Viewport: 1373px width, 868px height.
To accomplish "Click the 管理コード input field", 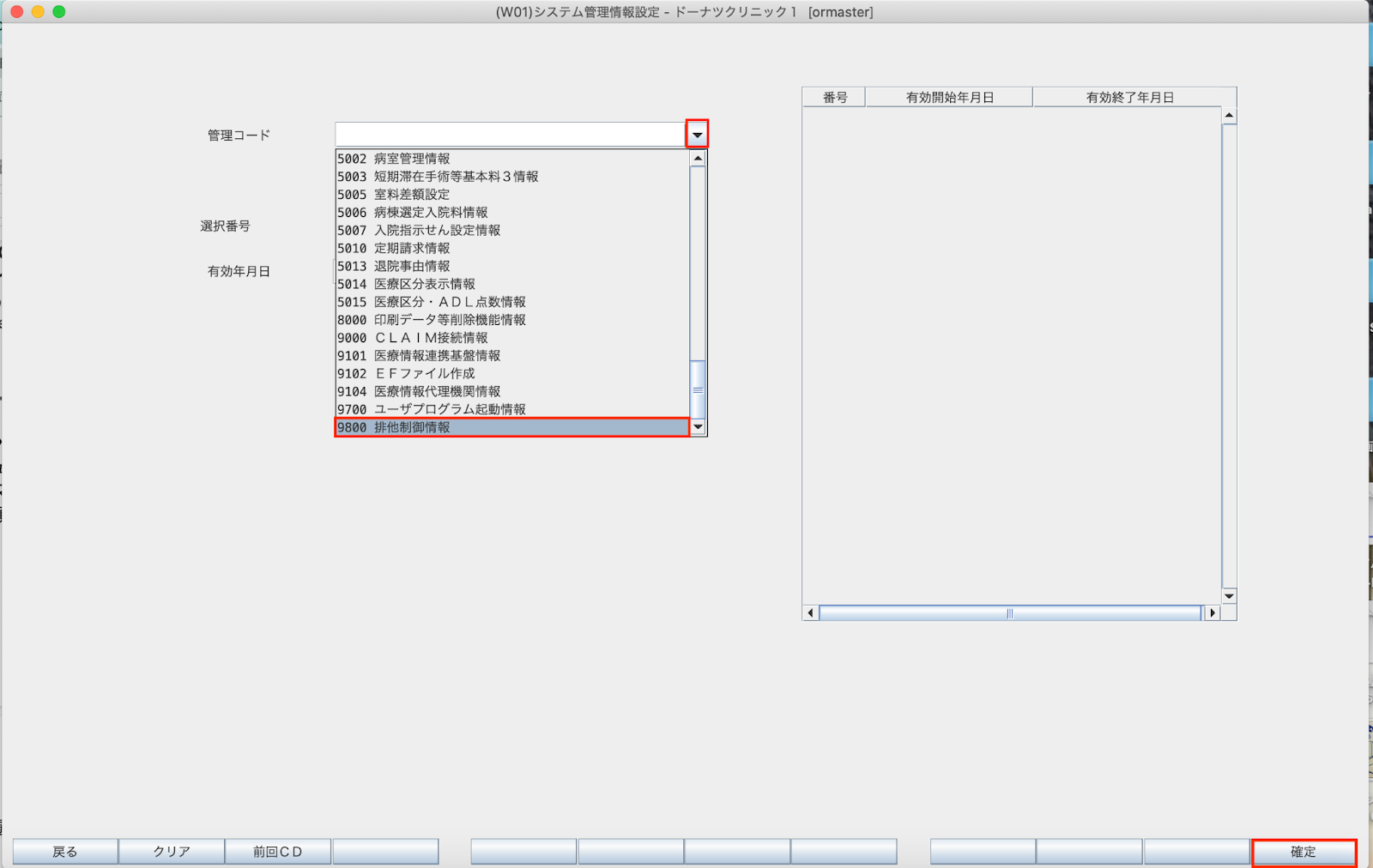I will (510, 135).
